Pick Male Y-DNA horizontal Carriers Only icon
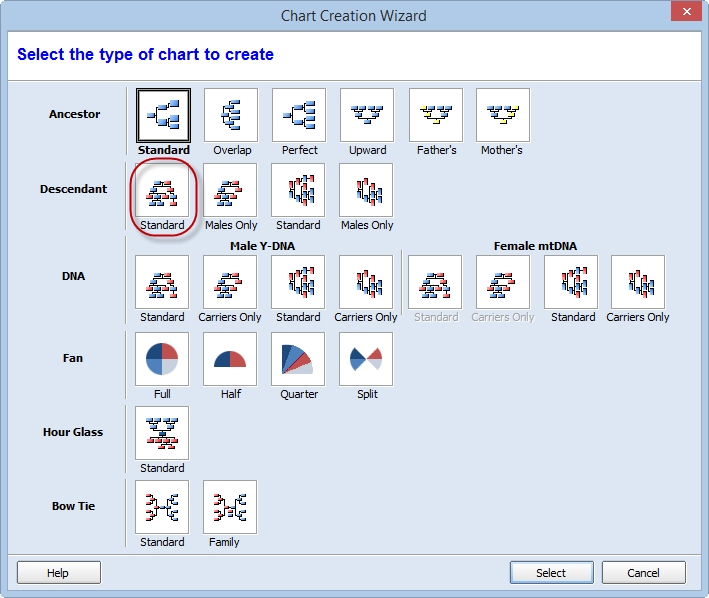This screenshot has width=709, height=598. point(230,282)
